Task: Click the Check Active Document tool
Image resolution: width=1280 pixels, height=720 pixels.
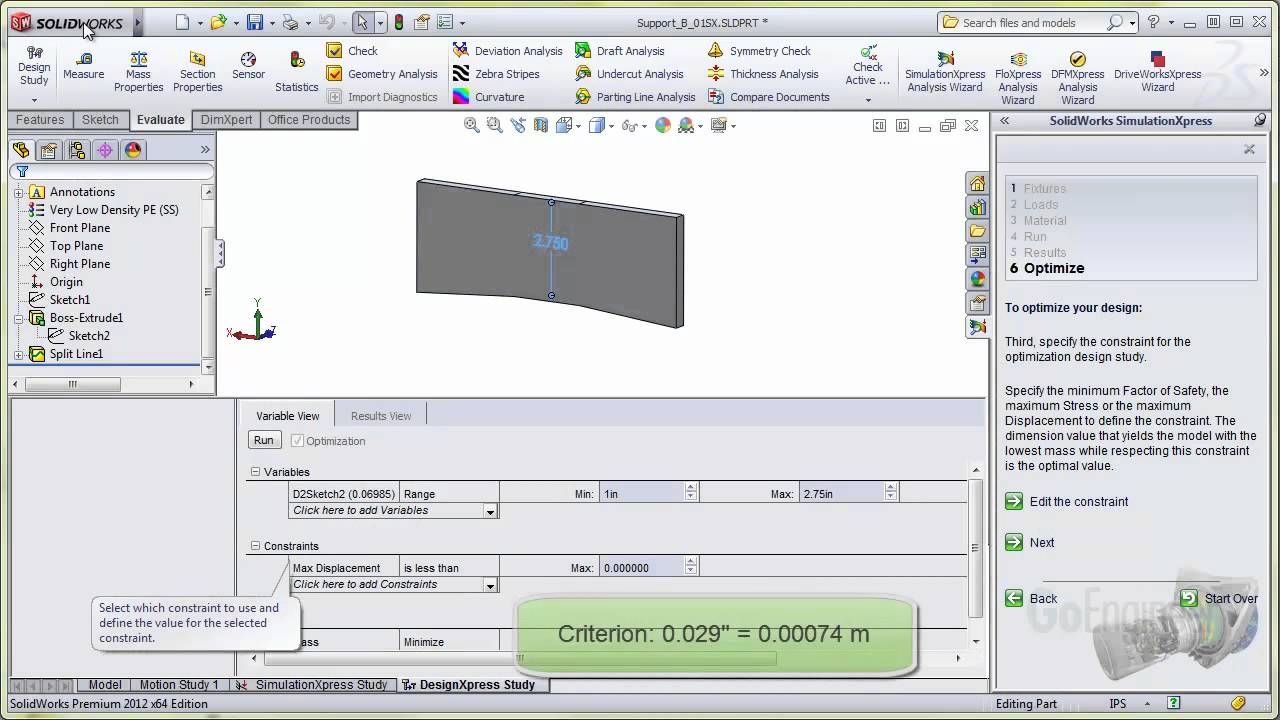Action: [867, 66]
